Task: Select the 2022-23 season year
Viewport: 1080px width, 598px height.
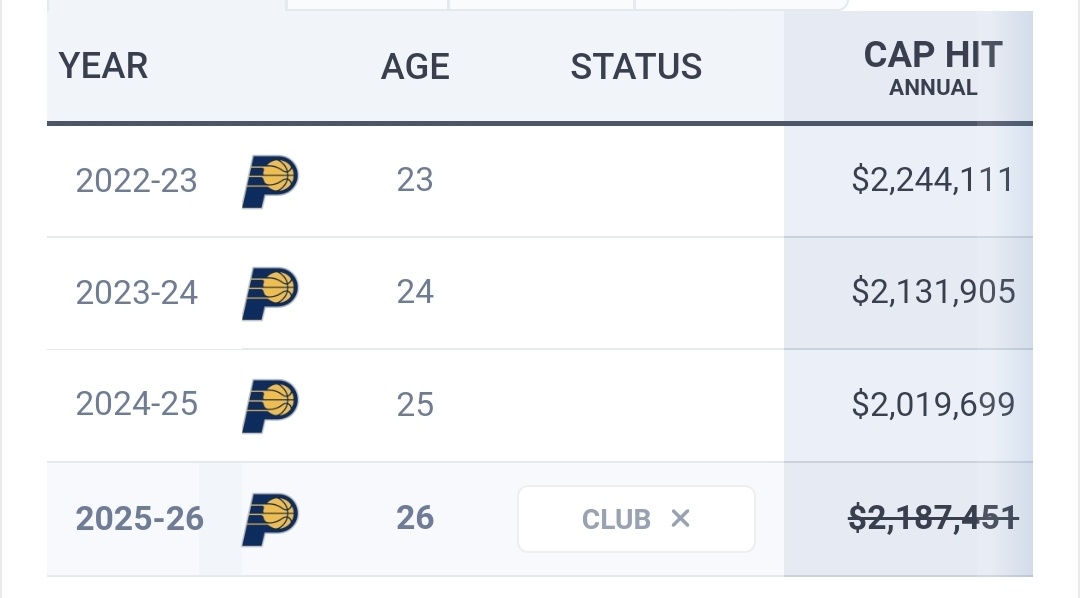Action: coord(137,181)
